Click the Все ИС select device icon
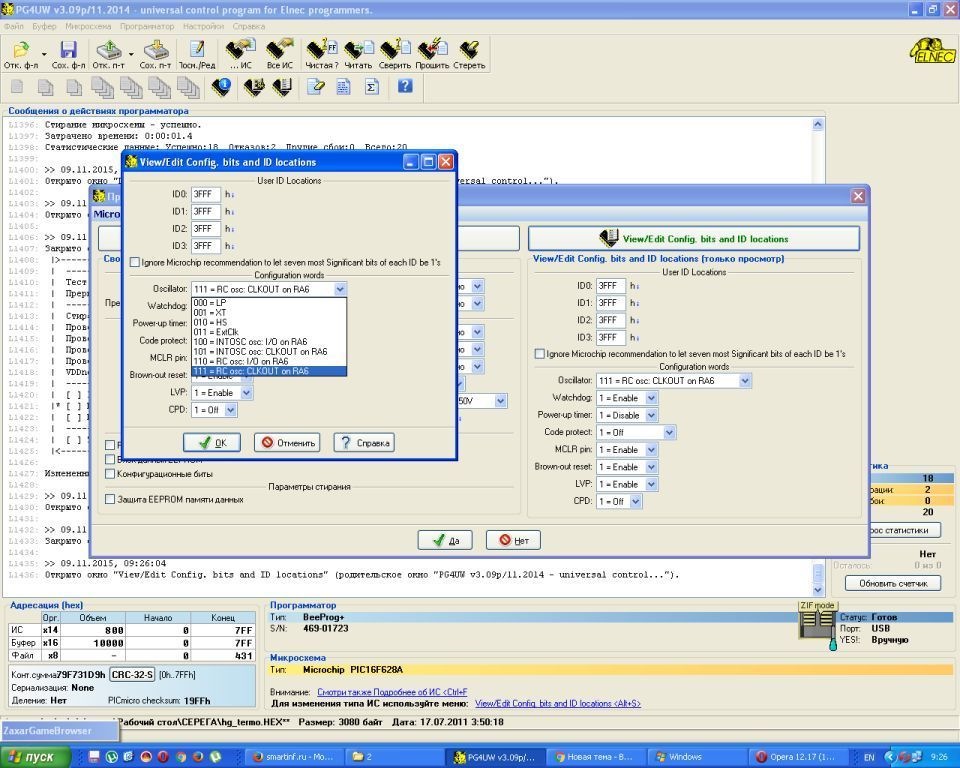This screenshot has height=768, width=960. pyautogui.click(x=280, y=49)
